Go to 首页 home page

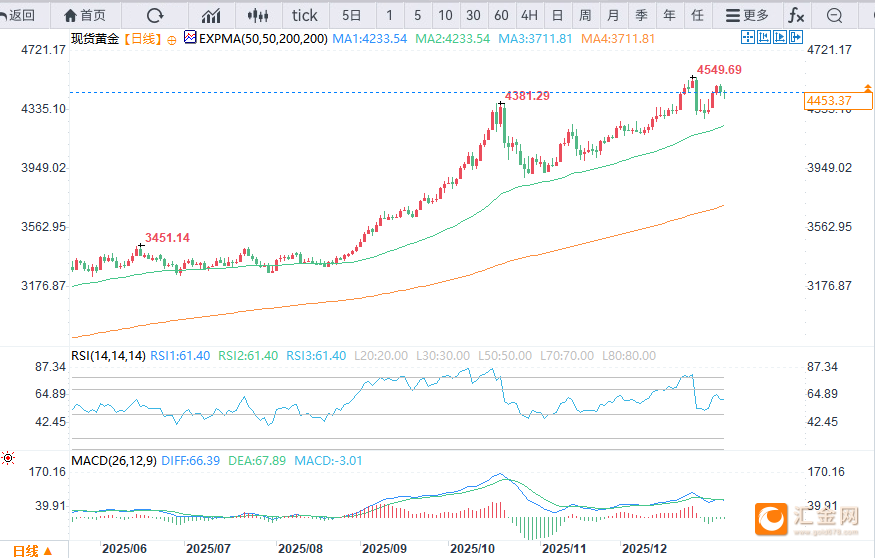pyautogui.click(x=84, y=15)
